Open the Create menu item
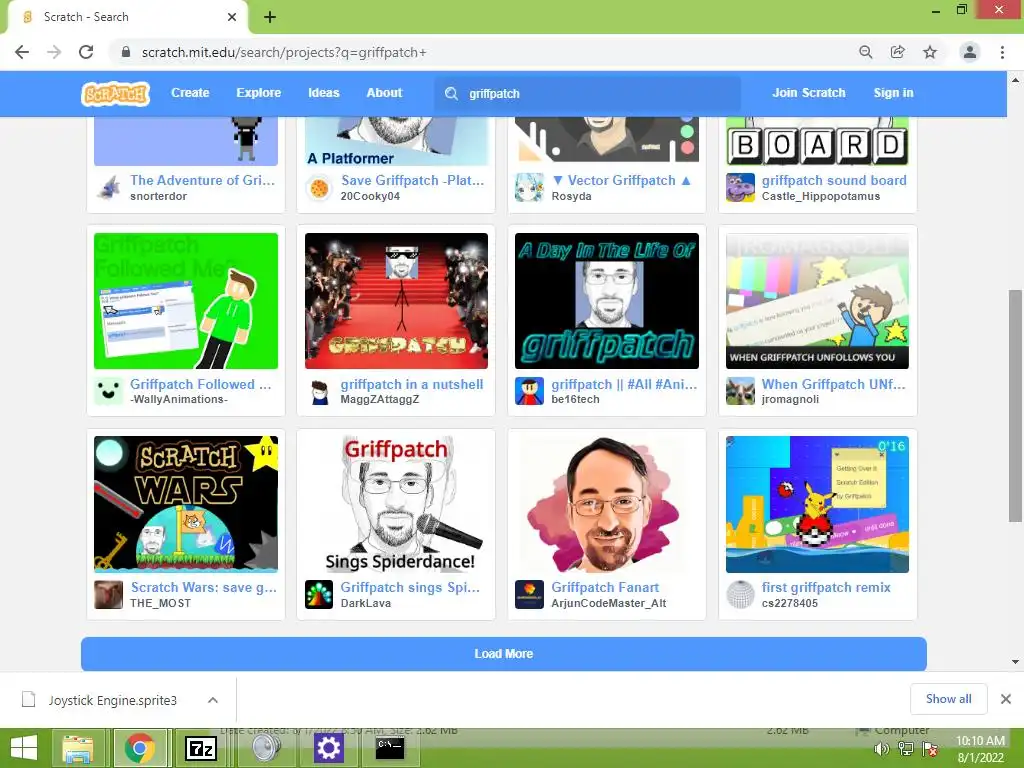 click(190, 93)
